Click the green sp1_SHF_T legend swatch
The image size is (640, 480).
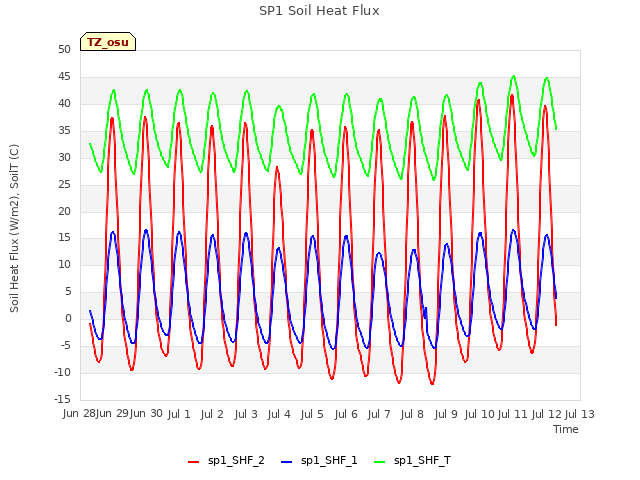coord(379,462)
